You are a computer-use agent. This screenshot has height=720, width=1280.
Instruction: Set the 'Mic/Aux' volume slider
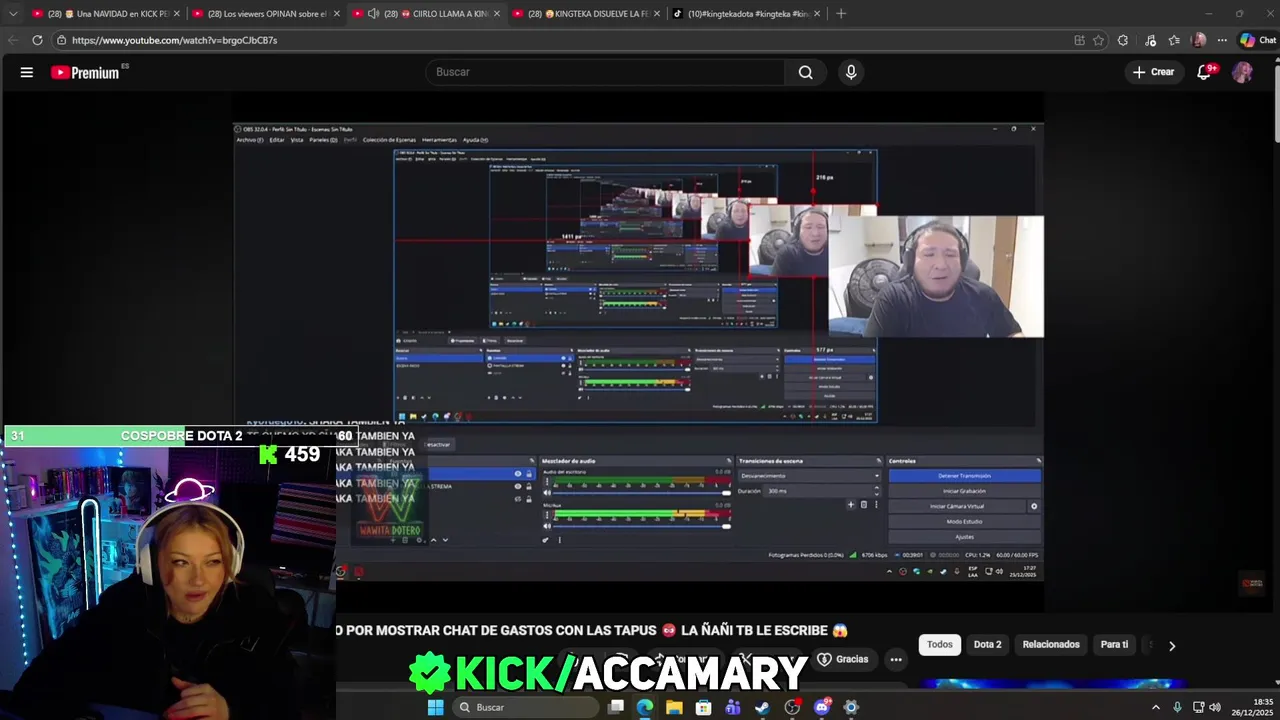coord(641,527)
